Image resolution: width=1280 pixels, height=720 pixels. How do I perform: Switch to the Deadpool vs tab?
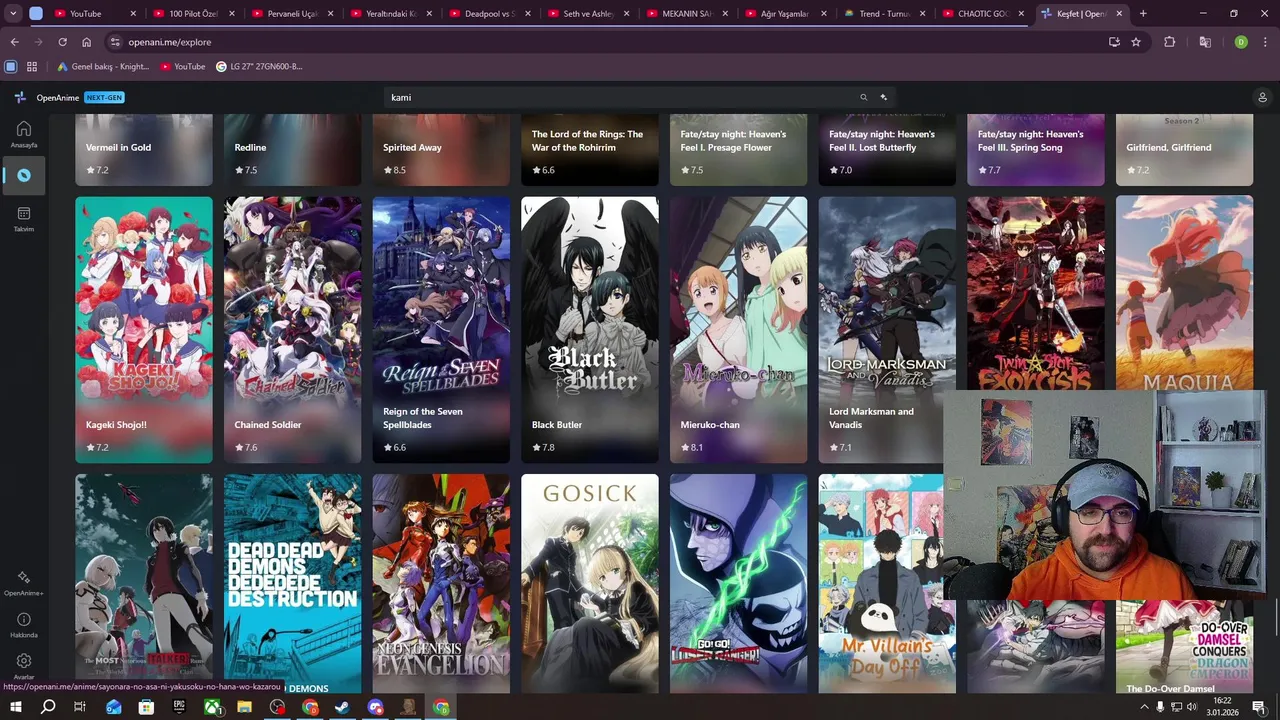[488, 14]
